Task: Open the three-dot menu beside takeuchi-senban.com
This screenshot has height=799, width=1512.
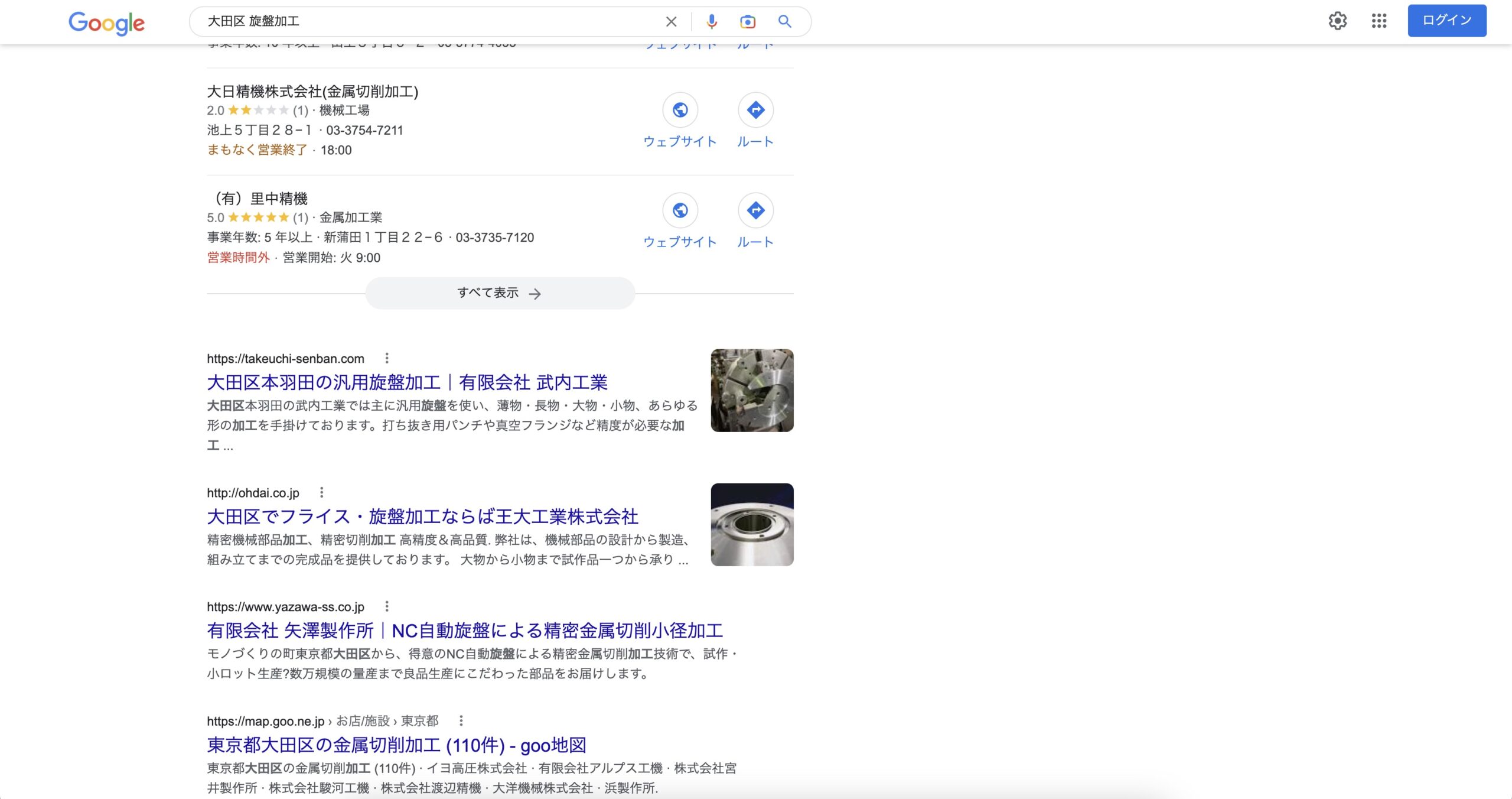Action: (x=387, y=358)
